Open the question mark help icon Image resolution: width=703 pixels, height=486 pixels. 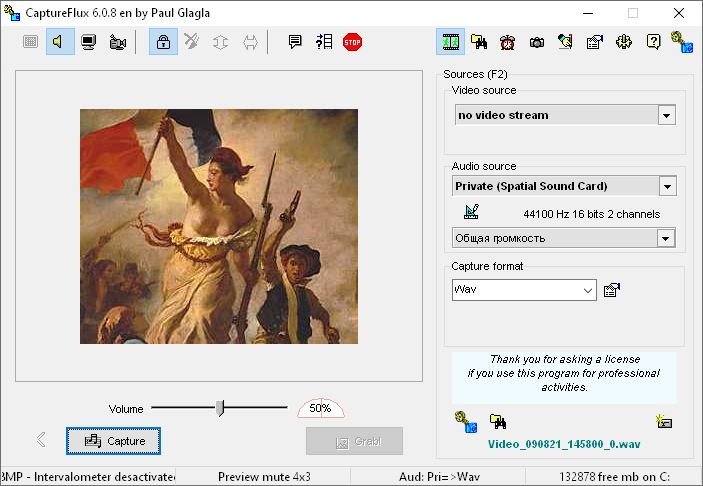[x=653, y=42]
